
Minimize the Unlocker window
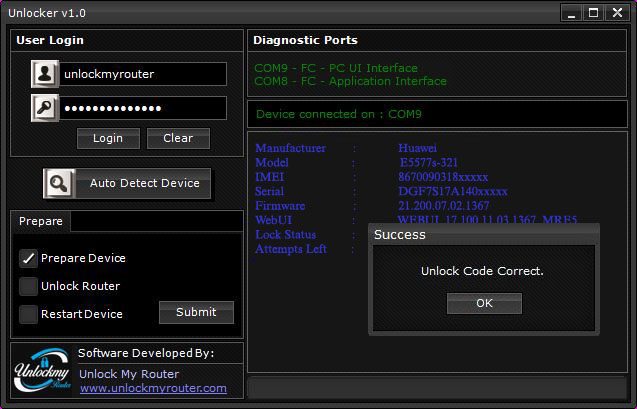pyautogui.click(x=572, y=13)
